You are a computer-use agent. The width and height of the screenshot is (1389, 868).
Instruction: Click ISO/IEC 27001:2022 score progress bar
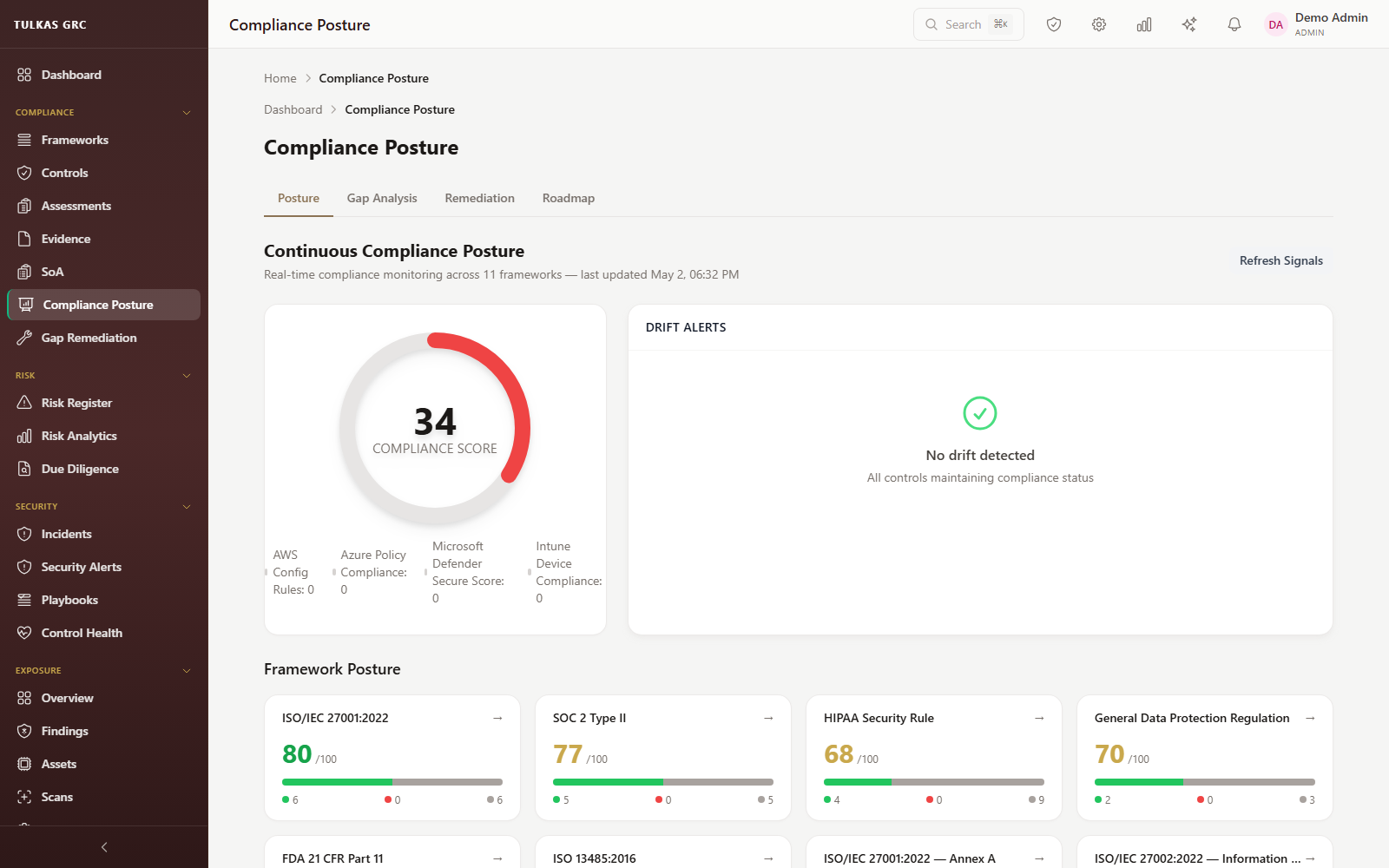pos(392,782)
